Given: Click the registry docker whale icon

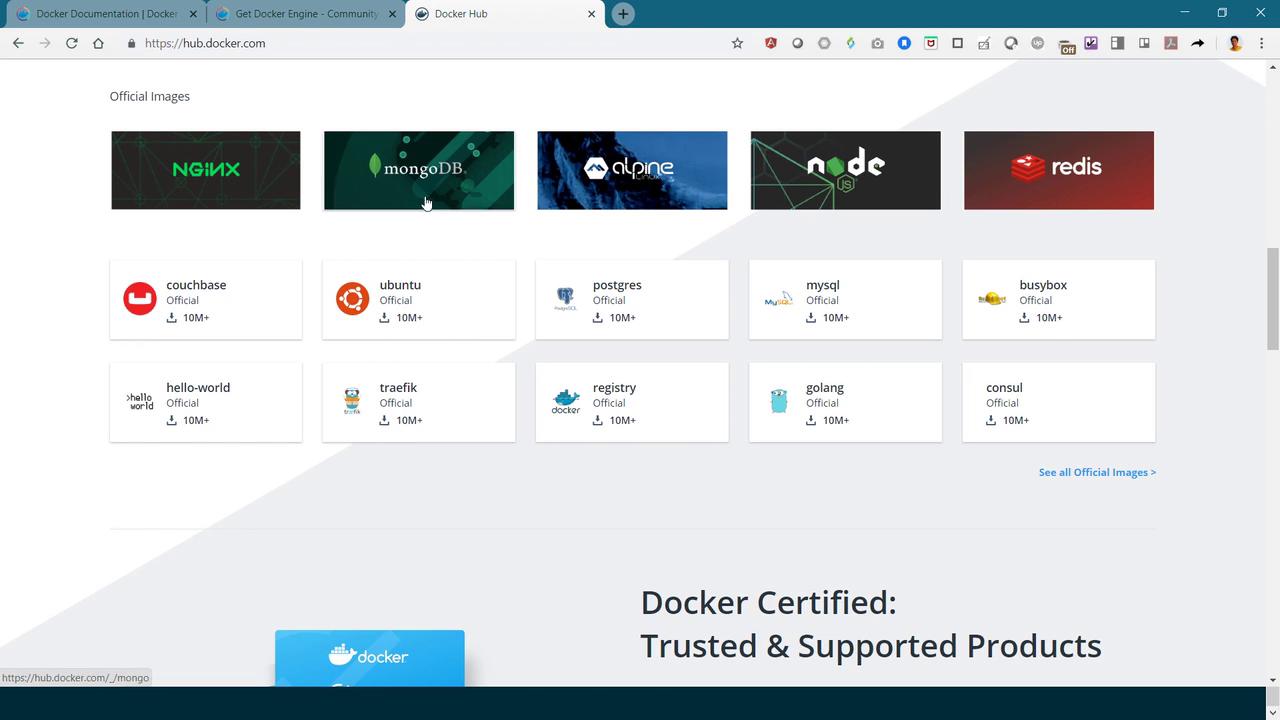Looking at the screenshot, I should click(x=566, y=402).
